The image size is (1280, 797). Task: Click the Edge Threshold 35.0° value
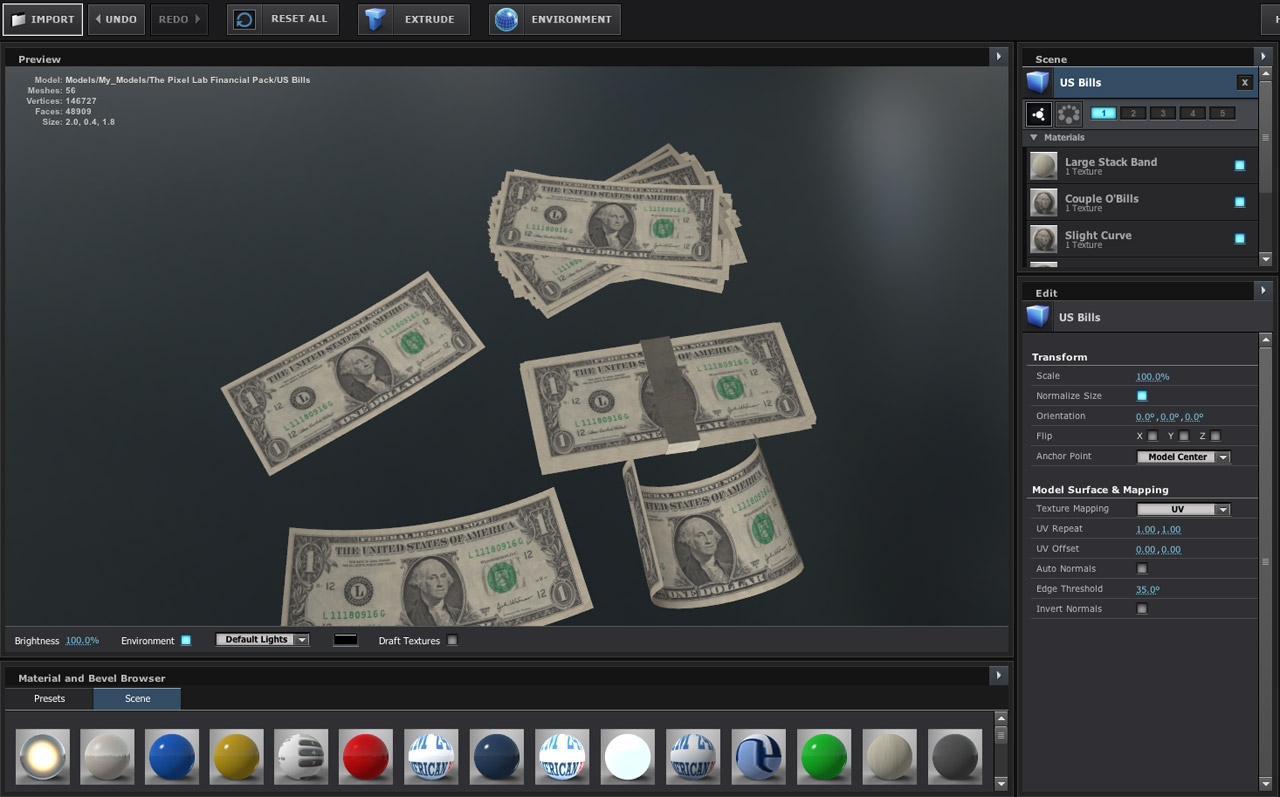click(1148, 589)
